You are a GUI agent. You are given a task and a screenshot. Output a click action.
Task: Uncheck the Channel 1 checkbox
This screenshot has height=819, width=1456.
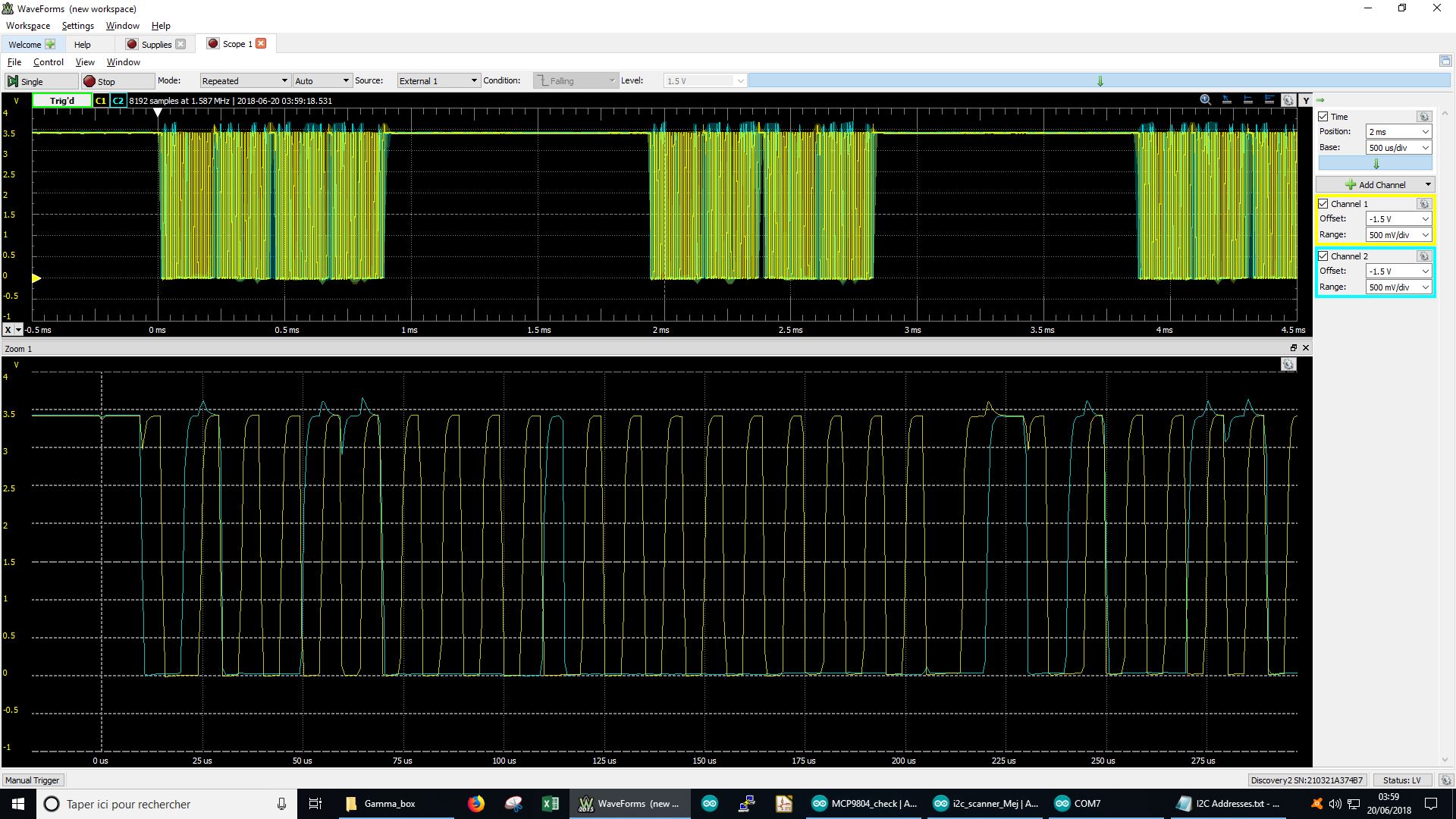[x=1323, y=204]
